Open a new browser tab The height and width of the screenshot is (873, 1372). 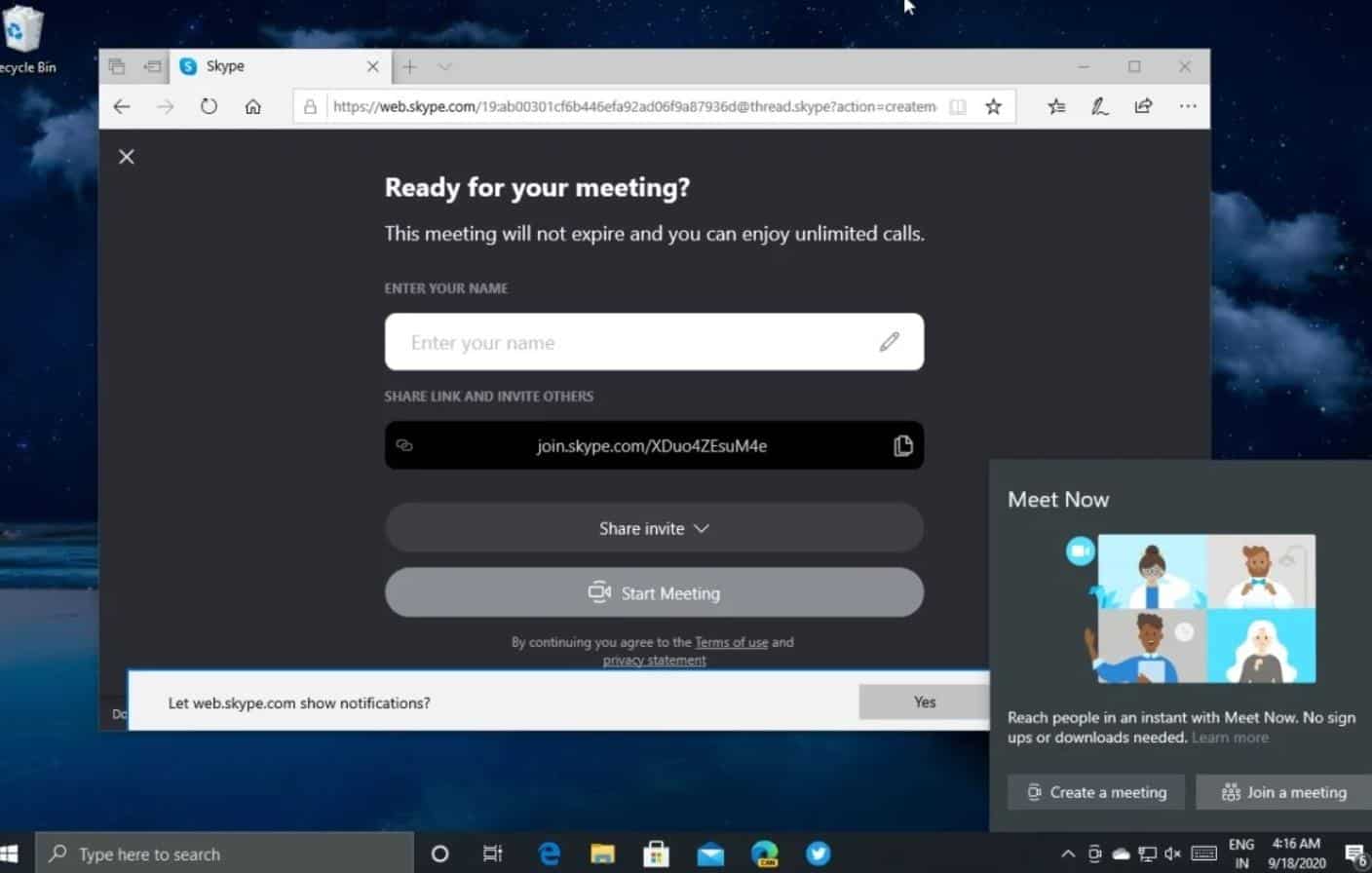pos(410,66)
